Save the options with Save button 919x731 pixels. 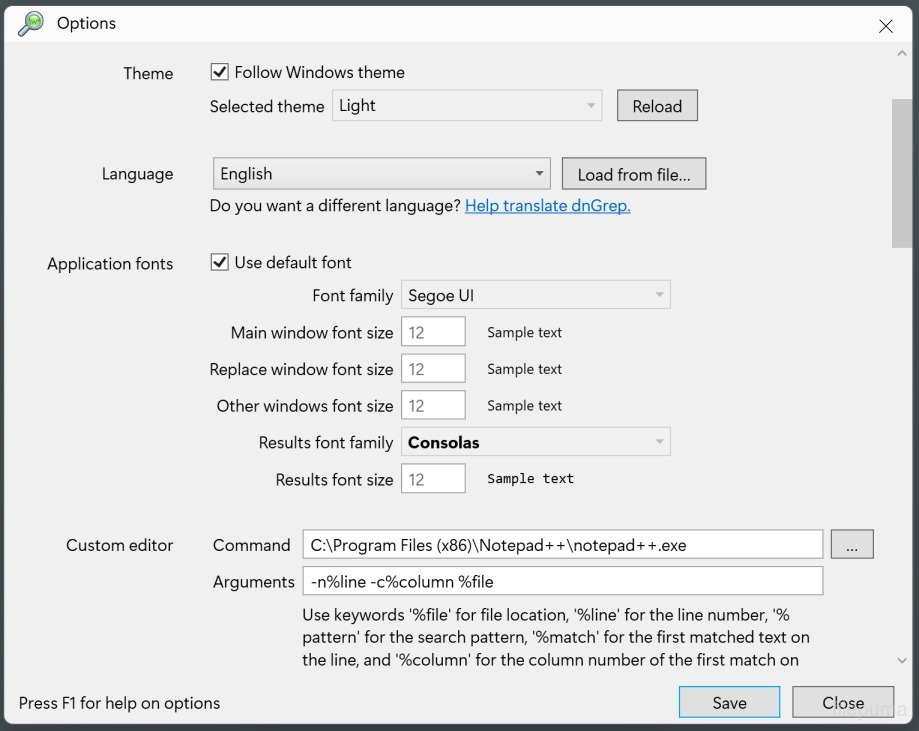click(x=729, y=703)
